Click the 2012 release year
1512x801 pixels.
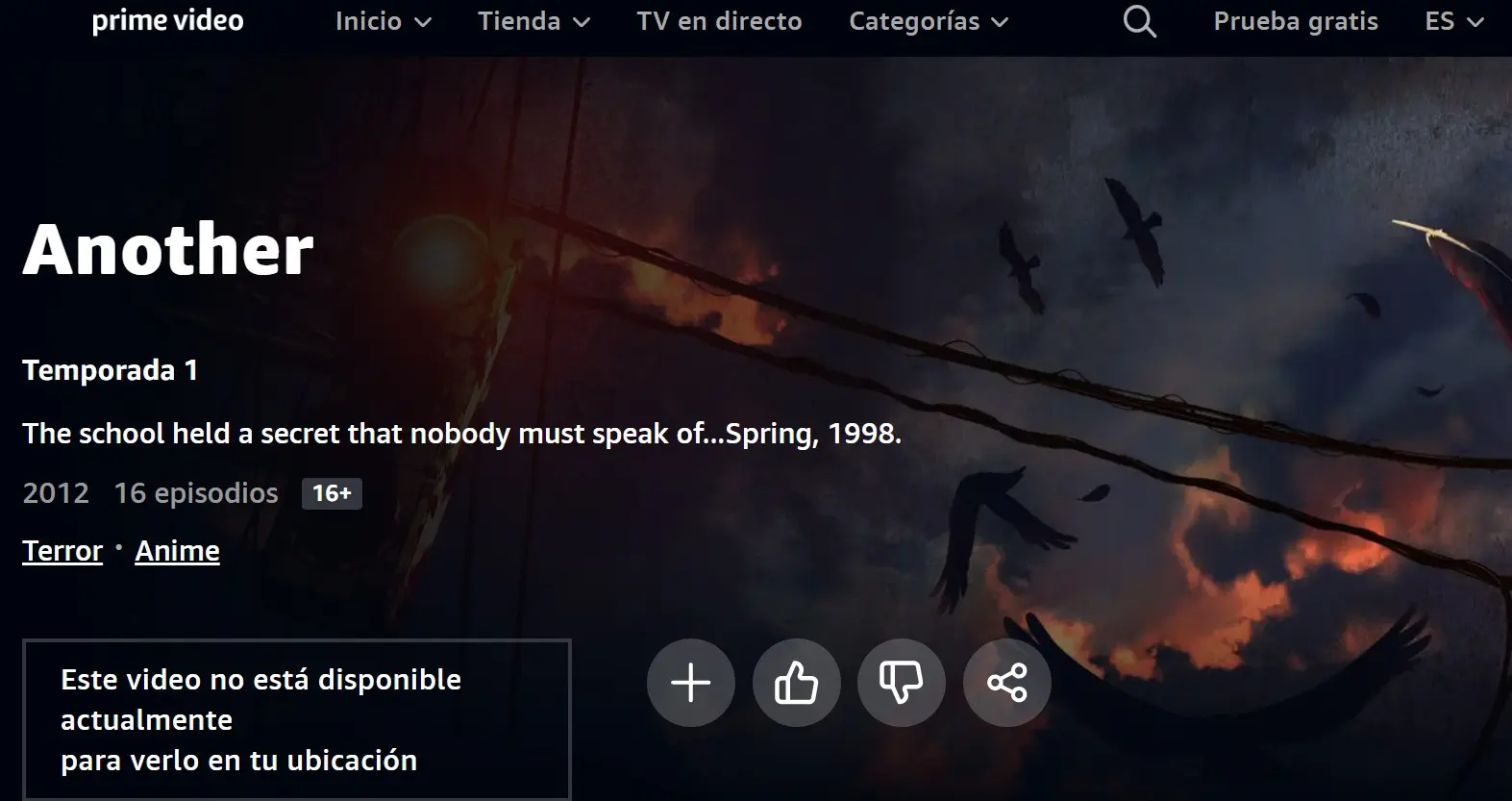coord(56,493)
